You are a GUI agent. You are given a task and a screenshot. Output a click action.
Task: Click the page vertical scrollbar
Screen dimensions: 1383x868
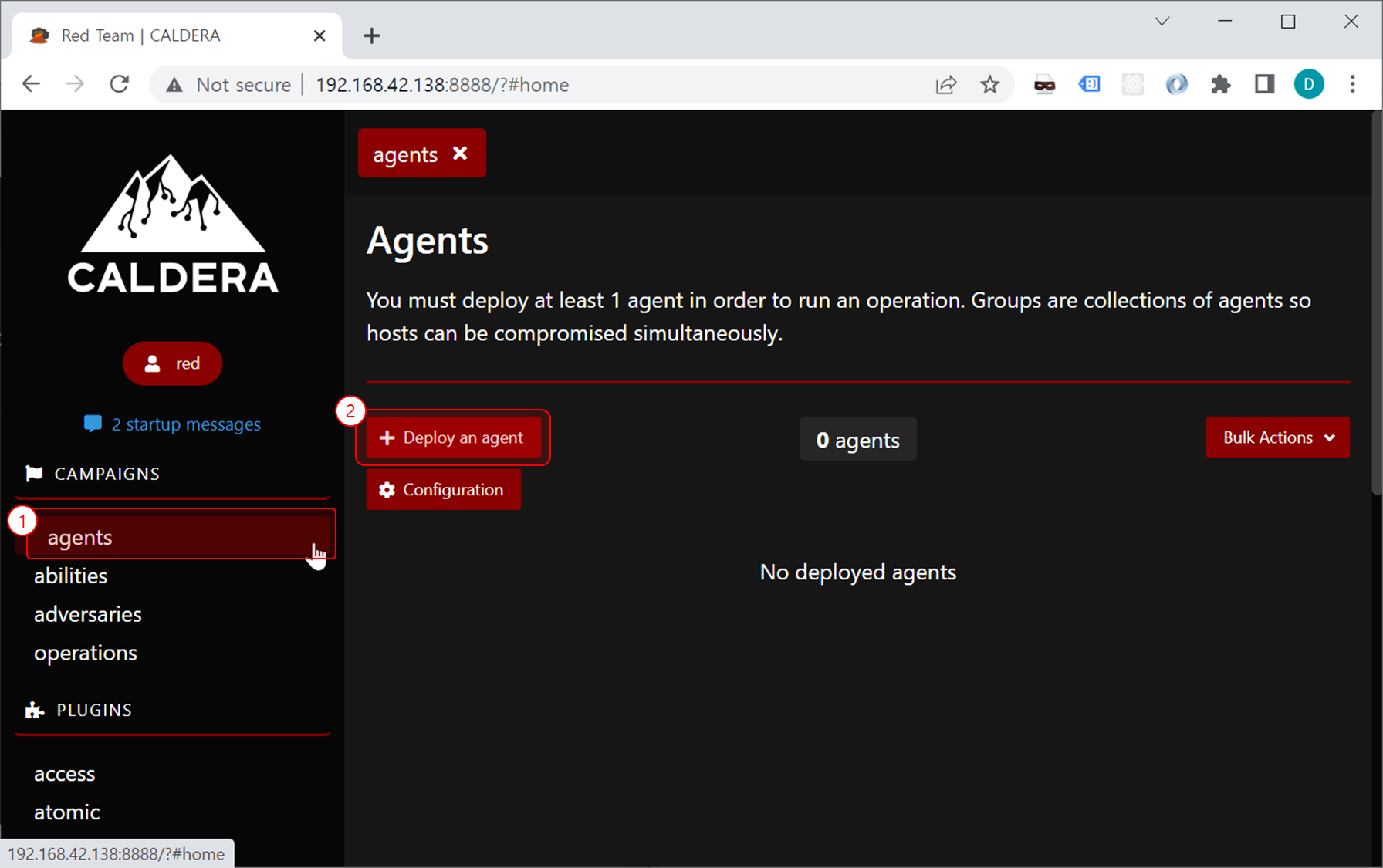[x=1376, y=304]
